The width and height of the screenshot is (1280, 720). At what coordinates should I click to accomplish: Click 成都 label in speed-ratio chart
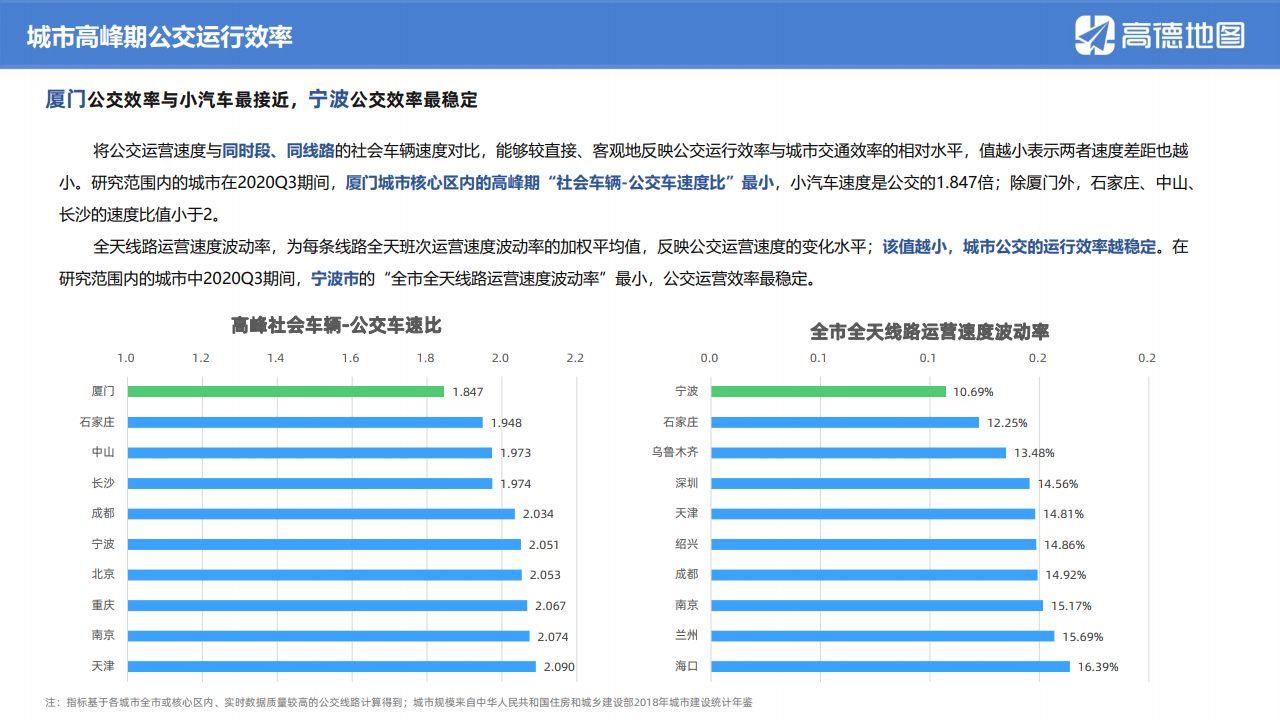tap(103, 513)
